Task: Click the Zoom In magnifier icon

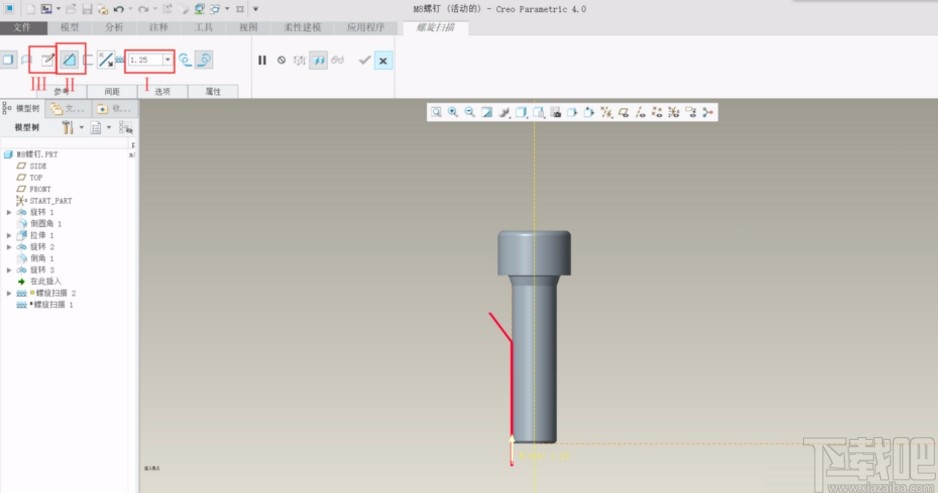Action: 453,112
